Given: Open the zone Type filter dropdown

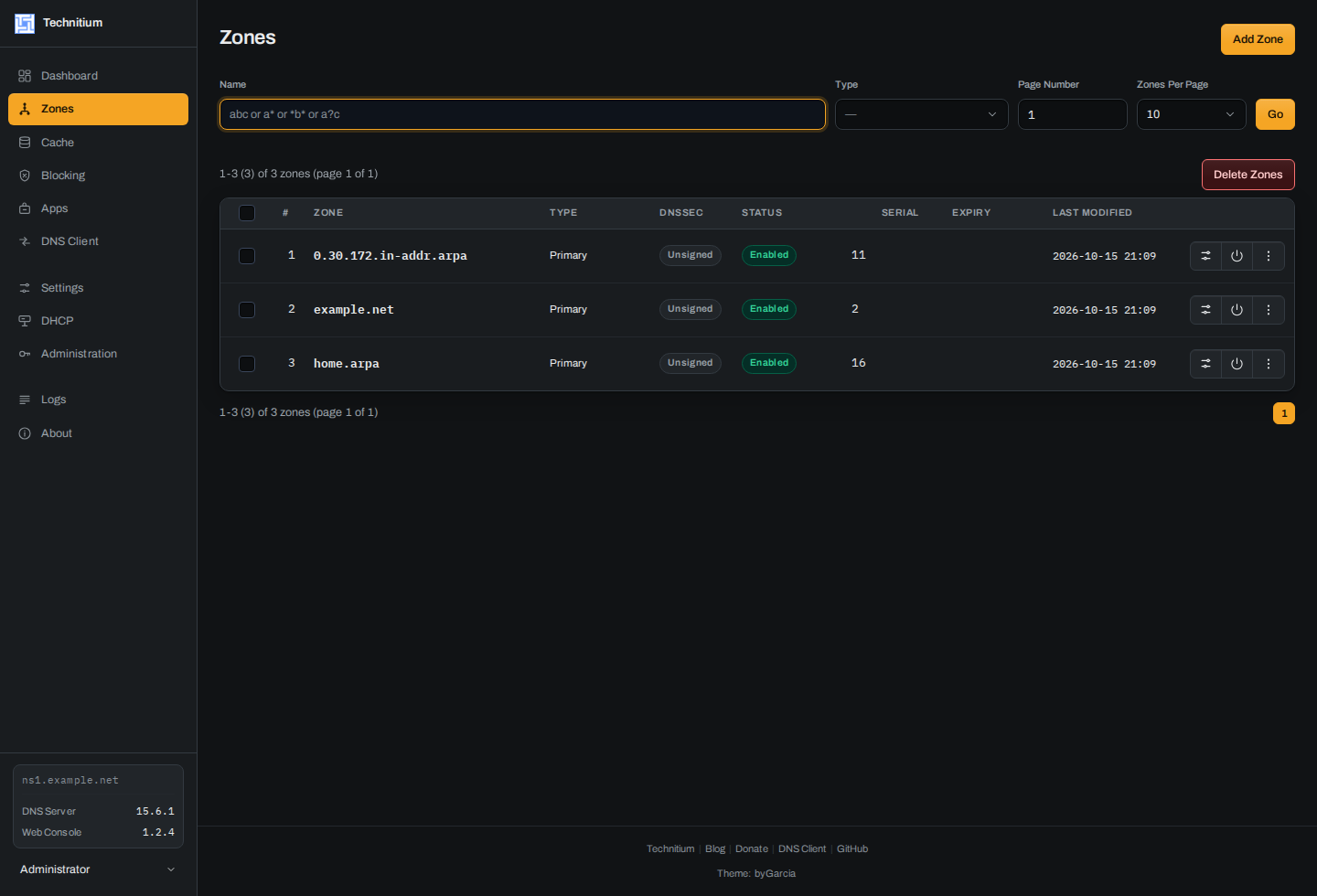Looking at the screenshot, I should tap(921, 114).
